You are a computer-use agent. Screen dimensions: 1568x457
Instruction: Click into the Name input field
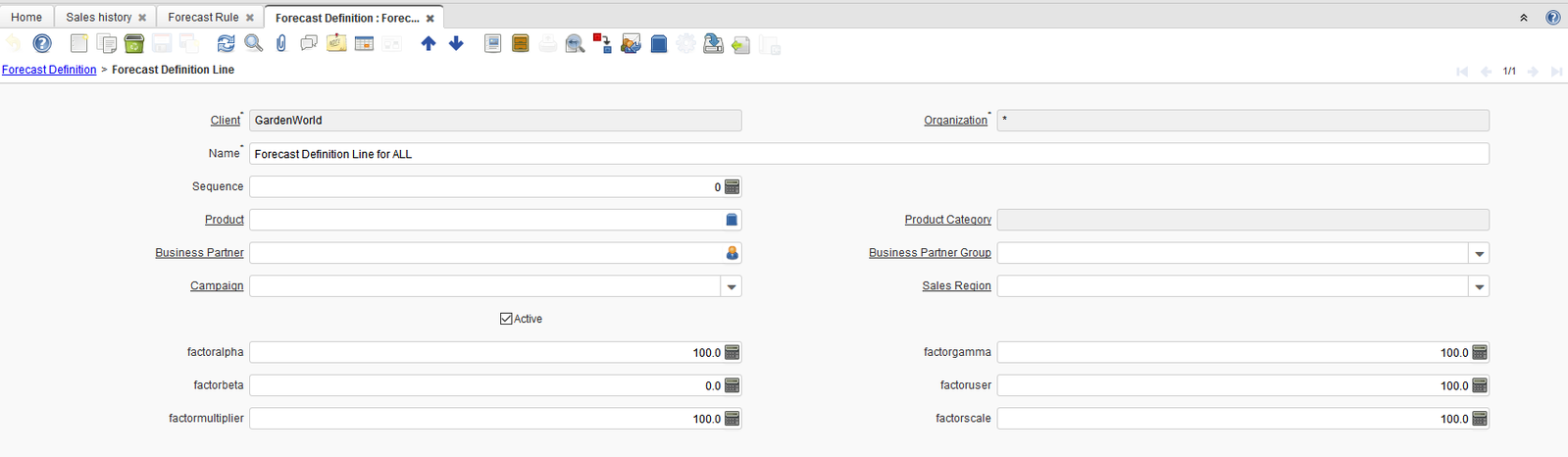(868, 154)
